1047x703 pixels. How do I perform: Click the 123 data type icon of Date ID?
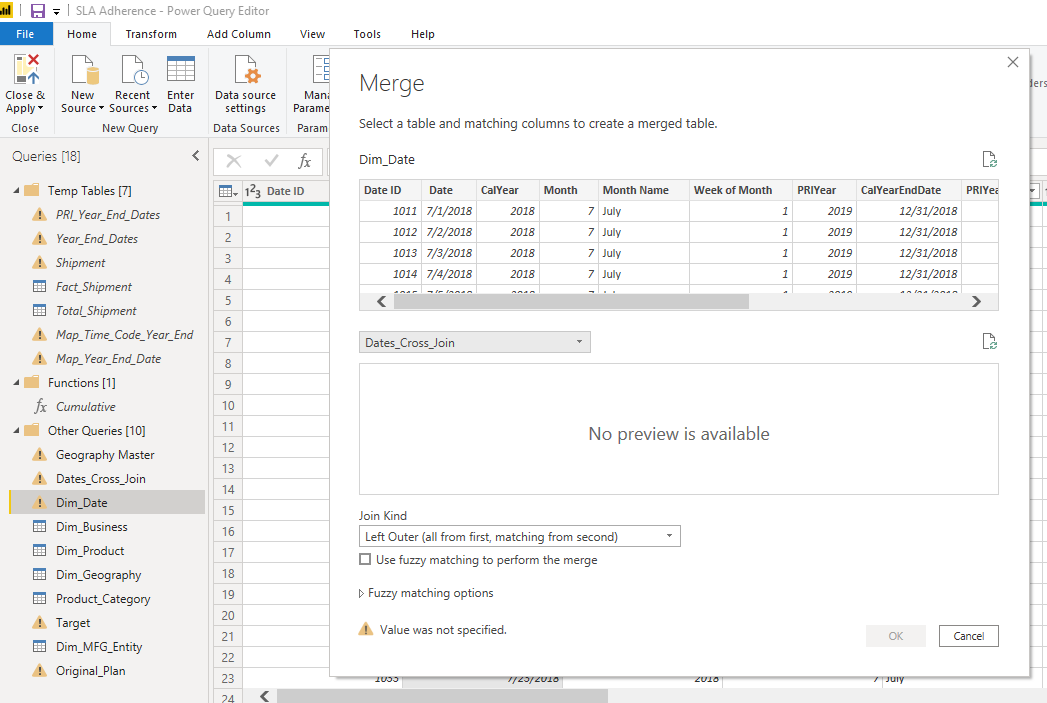pyautogui.click(x=253, y=192)
